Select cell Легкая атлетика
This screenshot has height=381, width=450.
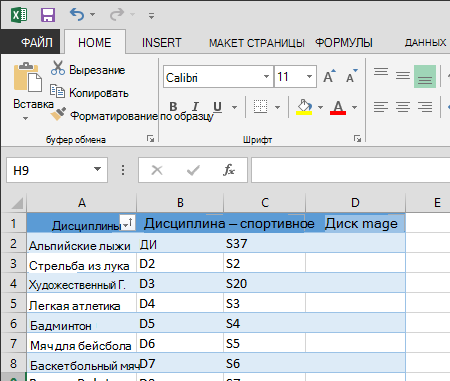pos(82,303)
